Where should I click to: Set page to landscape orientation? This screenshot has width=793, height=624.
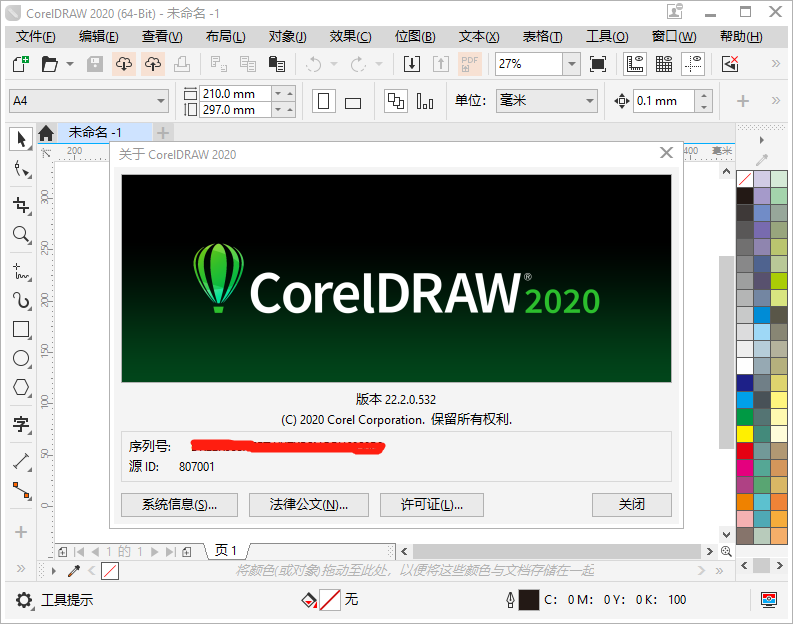pos(353,103)
